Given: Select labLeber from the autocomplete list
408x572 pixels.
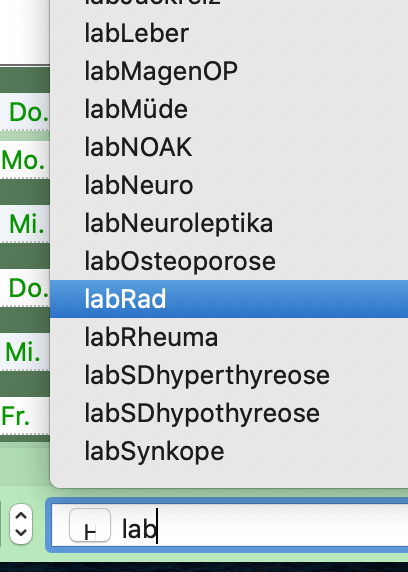Looking at the screenshot, I should (x=229, y=33).
